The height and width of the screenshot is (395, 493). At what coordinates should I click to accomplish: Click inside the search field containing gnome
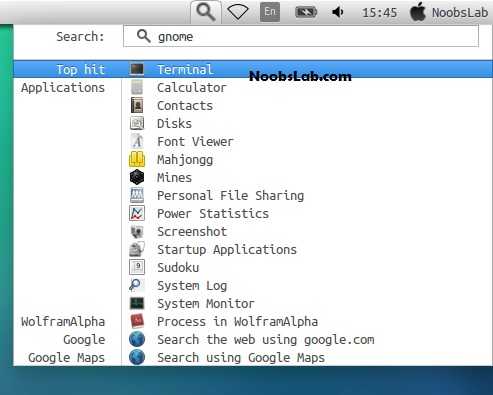pos(301,36)
